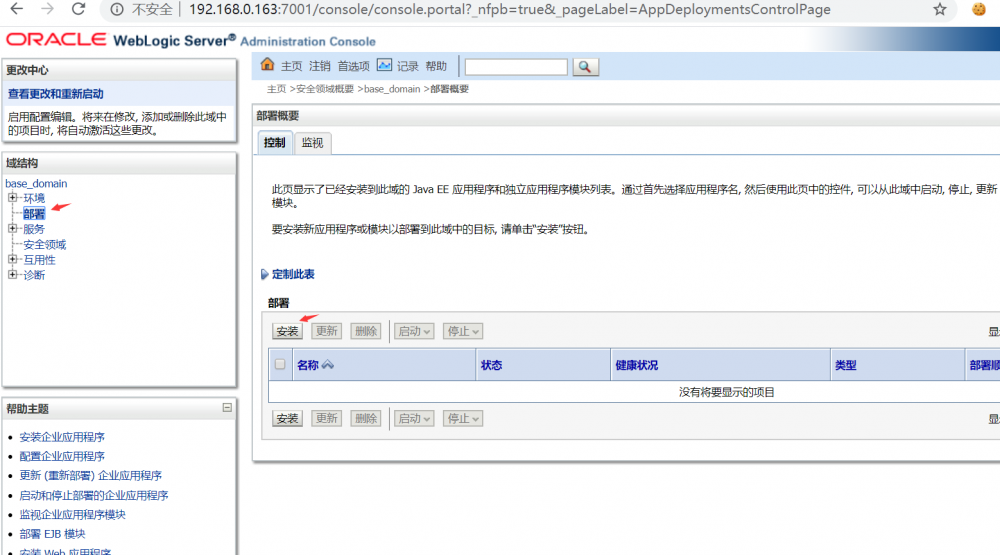The width and height of the screenshot is (1000, 555).
Task: Click the bottom 删除 button
Action: (x=365, y=418)
